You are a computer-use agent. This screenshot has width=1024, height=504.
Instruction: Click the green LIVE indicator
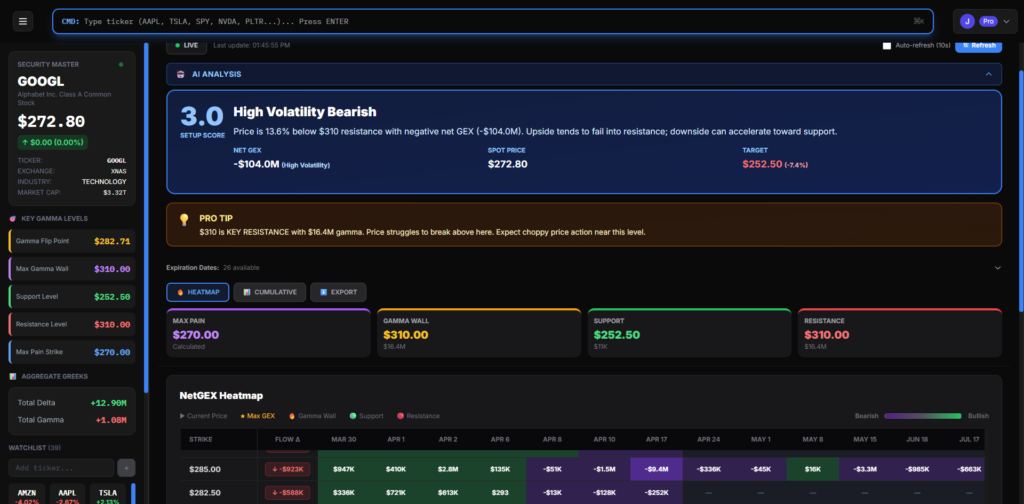187,45
